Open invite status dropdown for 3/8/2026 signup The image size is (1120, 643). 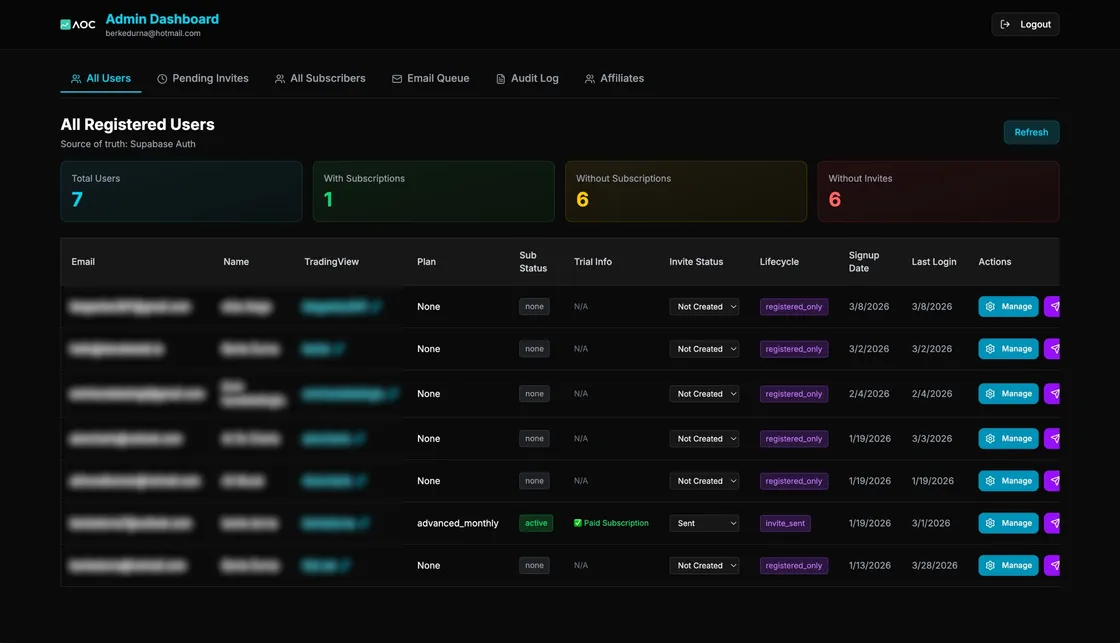pos(704,306)
